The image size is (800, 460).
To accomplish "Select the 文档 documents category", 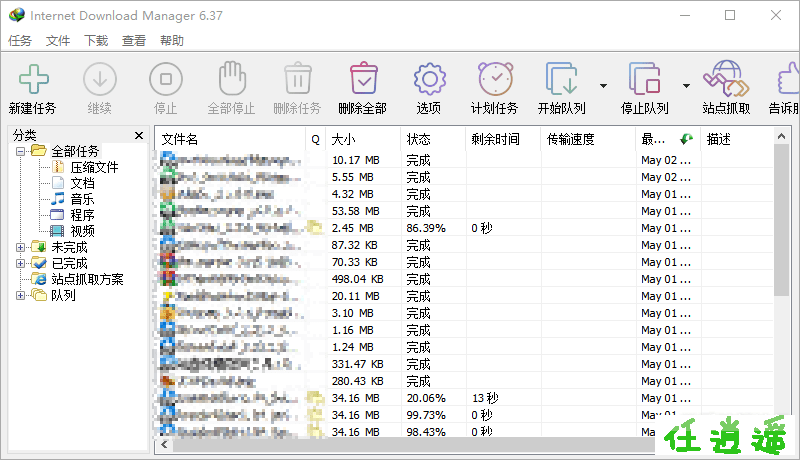I will [x=82, y=183].
